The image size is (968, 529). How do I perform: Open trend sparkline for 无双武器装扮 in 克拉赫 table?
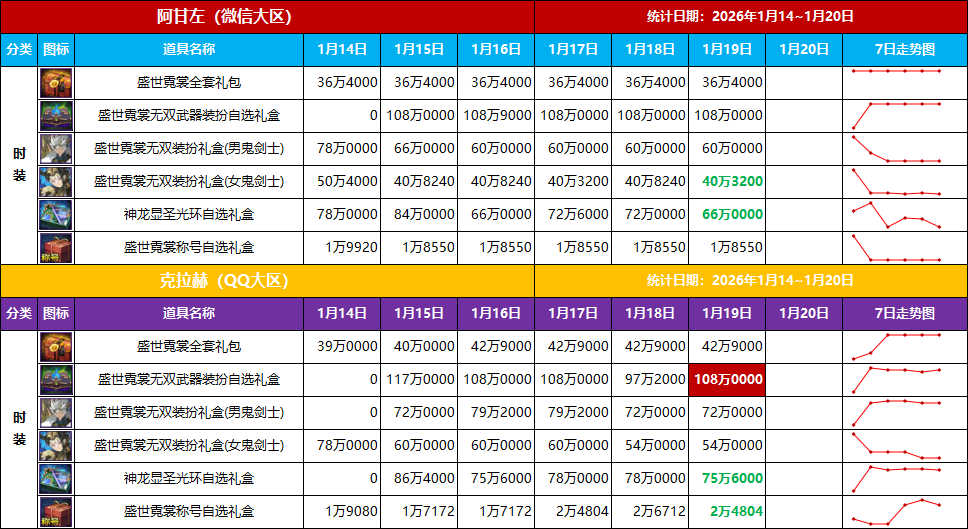[896, 380]
